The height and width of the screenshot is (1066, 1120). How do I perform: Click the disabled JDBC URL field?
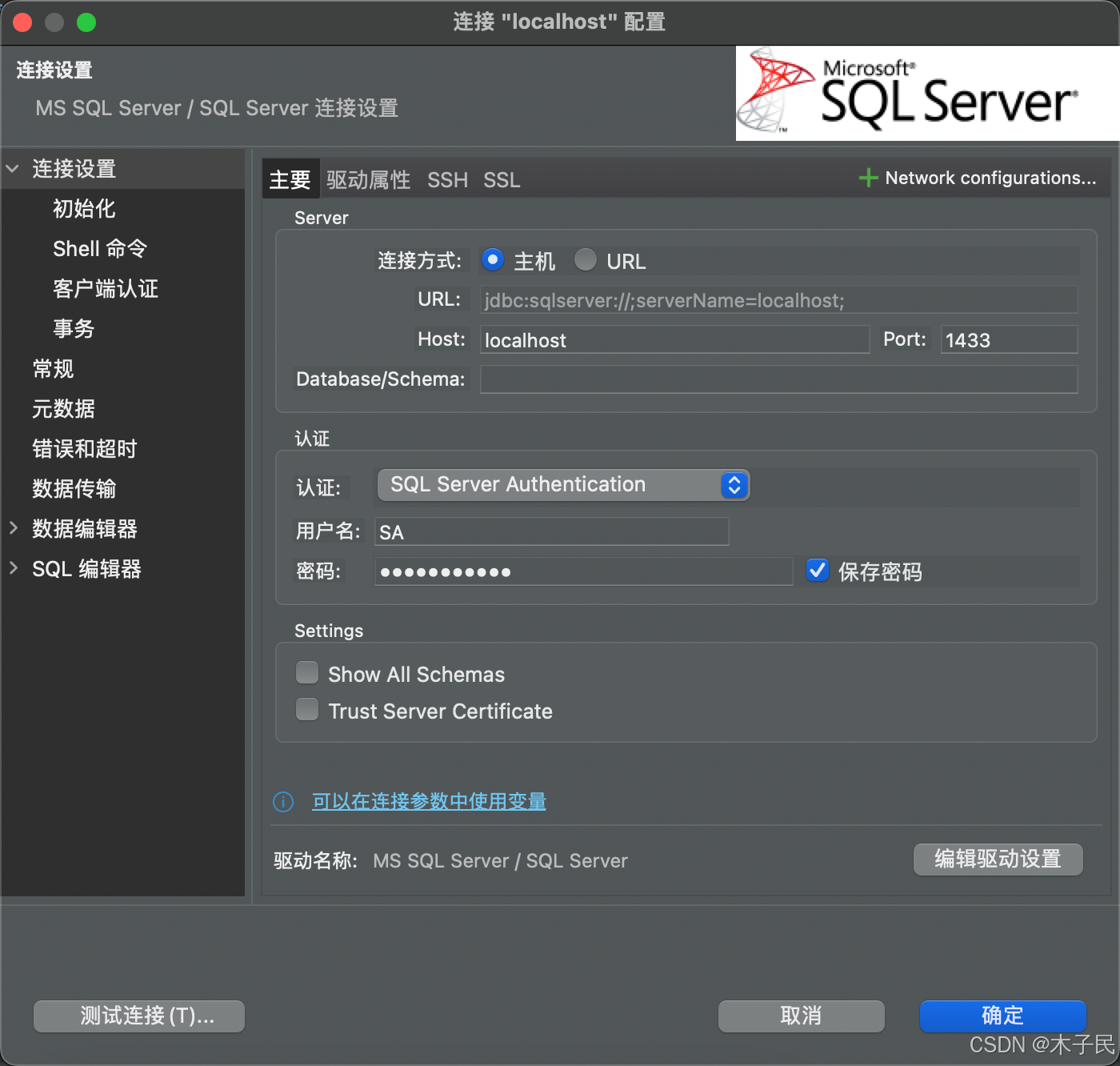pos(778,300)
